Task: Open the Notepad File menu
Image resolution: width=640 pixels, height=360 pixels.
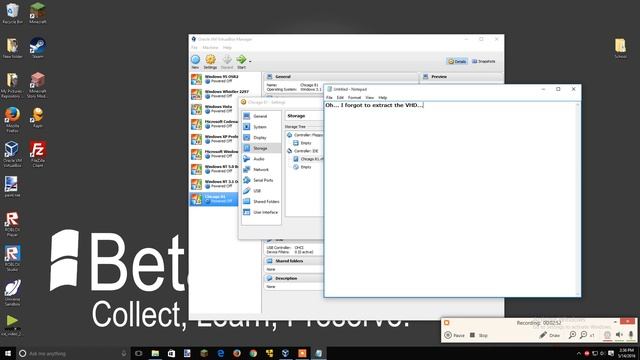Action: point(329,98)
